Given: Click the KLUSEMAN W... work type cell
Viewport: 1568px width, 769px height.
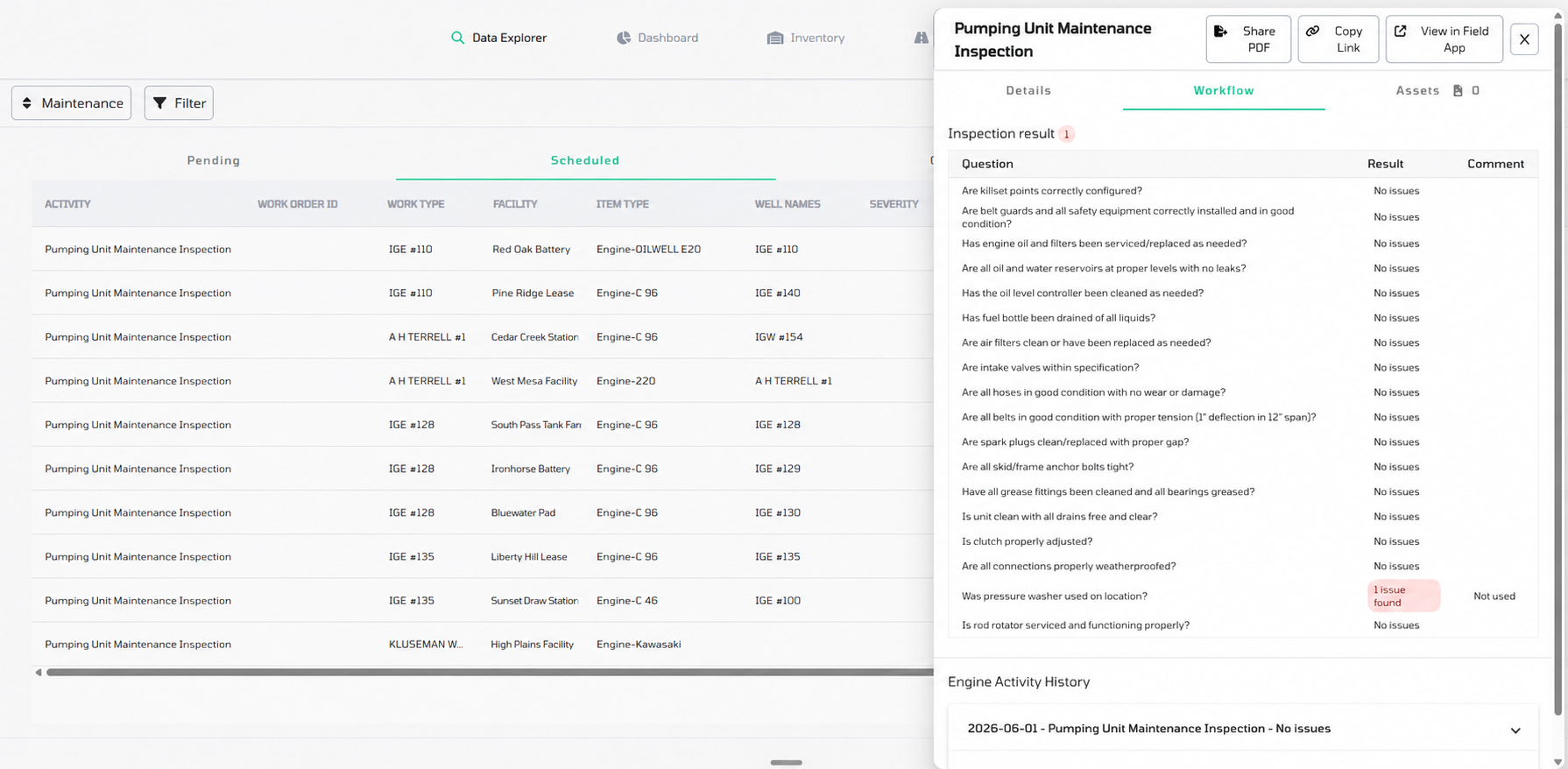Looking at the screenshot, I should pyautogui.click(x=426, y=644).
